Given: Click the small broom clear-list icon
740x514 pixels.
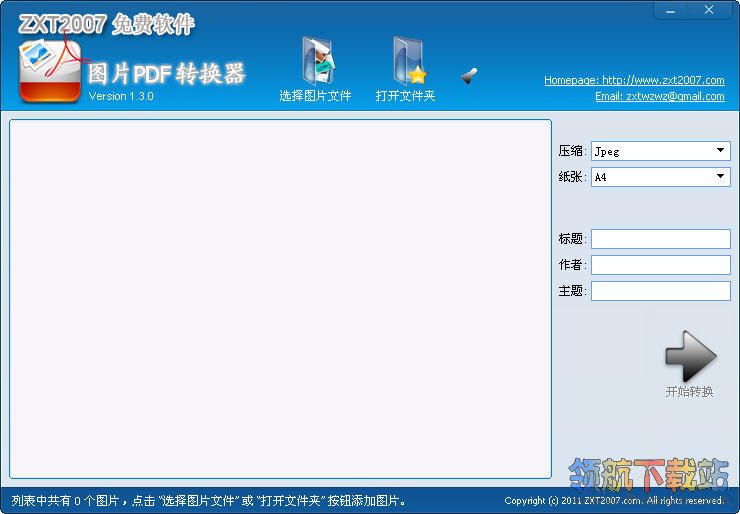Looking at the screenshot, I should pyautogui.click(x=469, y=76).
